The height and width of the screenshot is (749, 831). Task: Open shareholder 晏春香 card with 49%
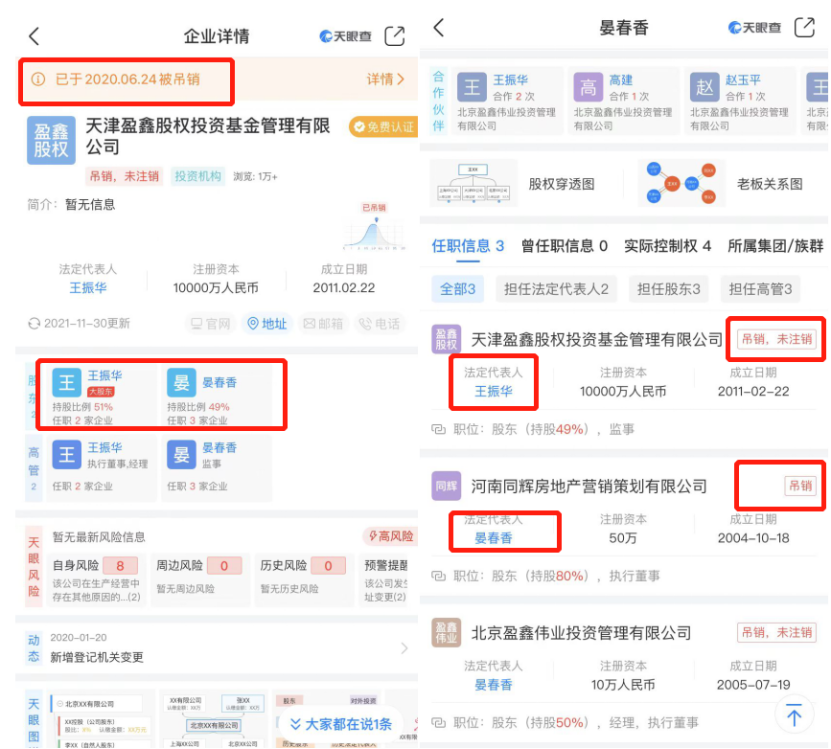218,396
